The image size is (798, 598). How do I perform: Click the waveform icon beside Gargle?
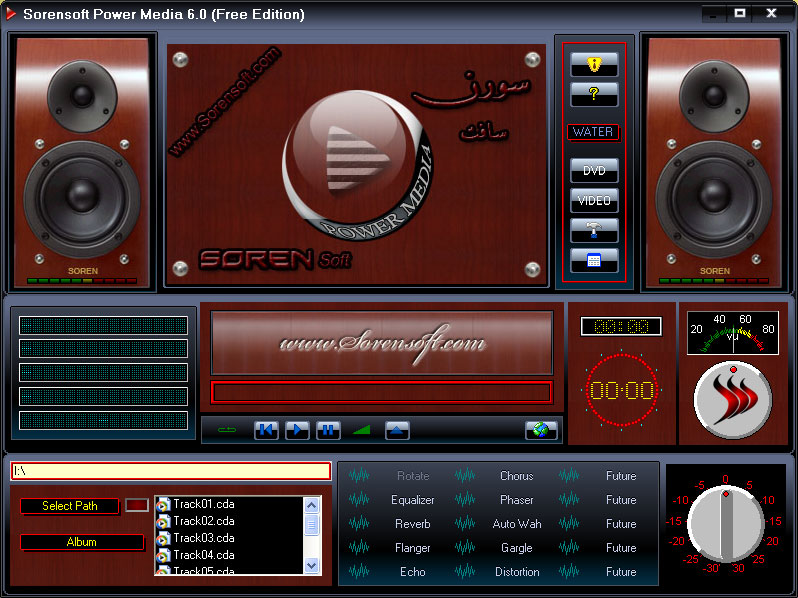[465, 548]
